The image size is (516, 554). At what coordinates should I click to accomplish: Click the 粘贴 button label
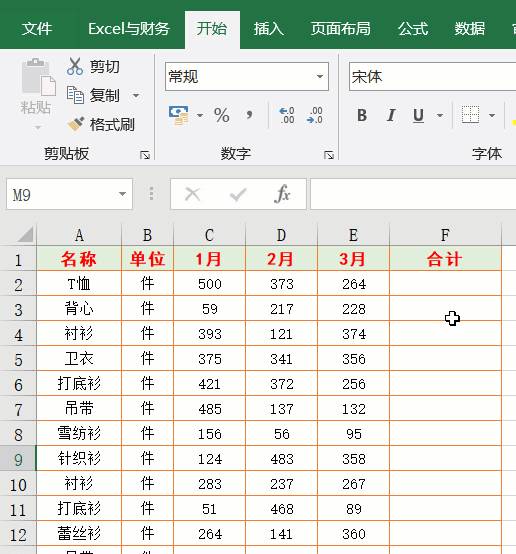(35, 107)
